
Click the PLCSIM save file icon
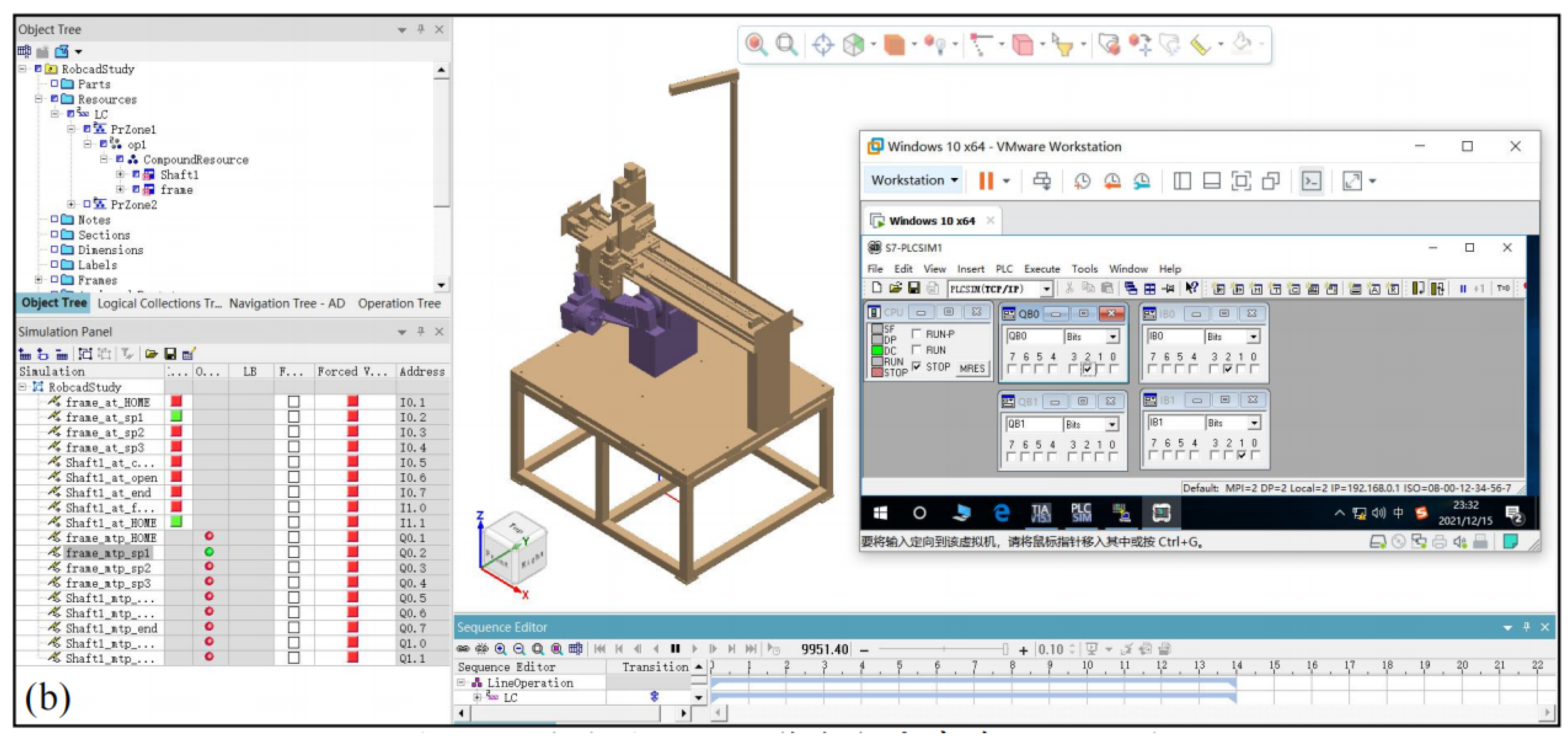(914, 288)
